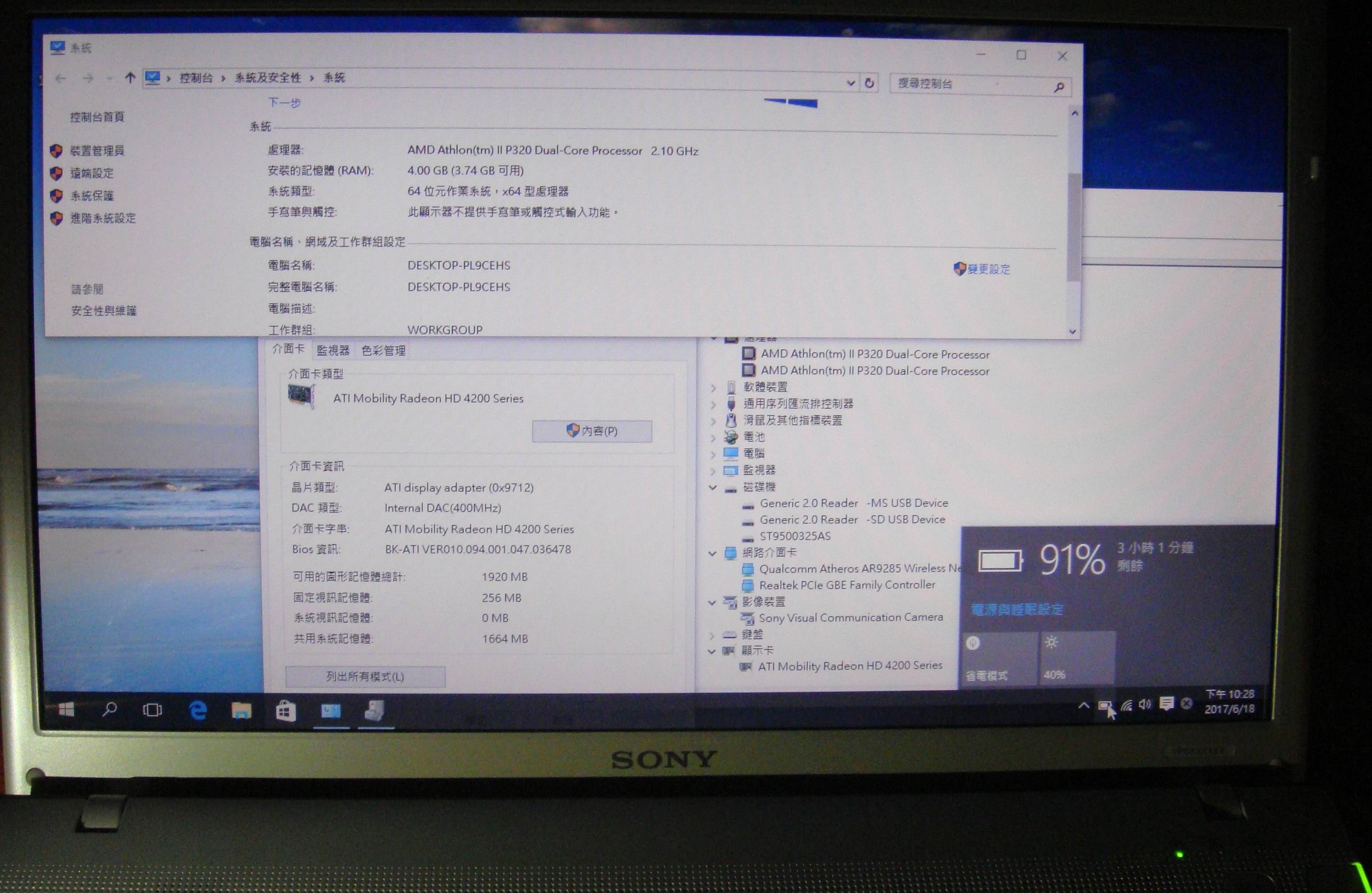
Task: Click the adapter card icon
Action: [302, 396]
